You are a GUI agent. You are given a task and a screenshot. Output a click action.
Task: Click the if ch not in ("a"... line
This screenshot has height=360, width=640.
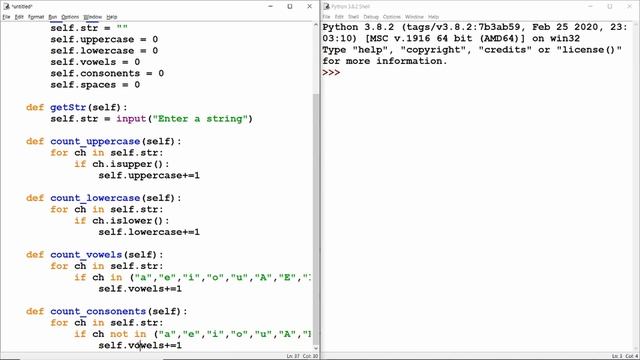click(x=192, y=334)
